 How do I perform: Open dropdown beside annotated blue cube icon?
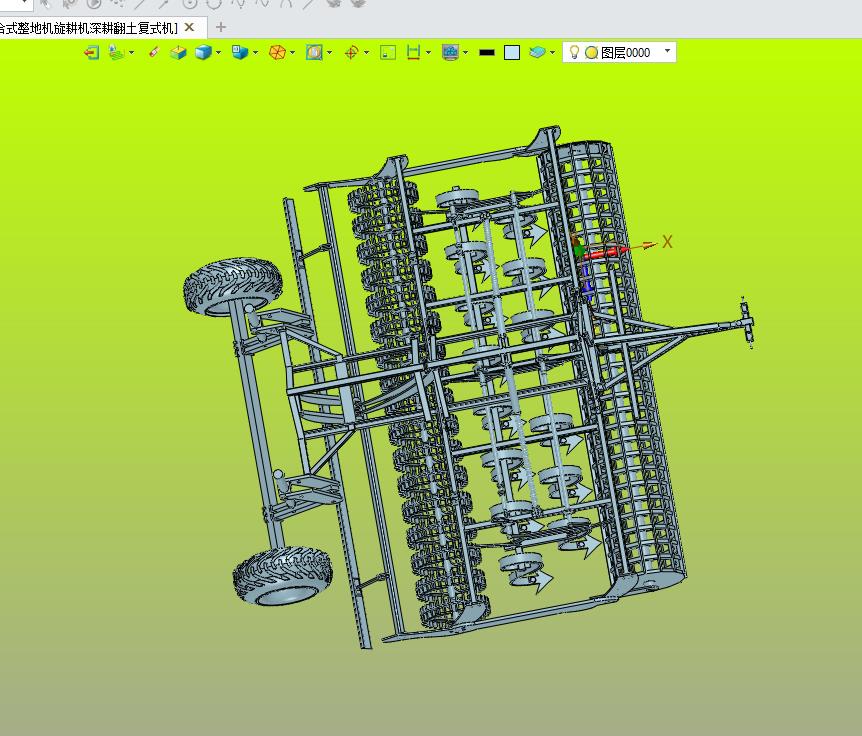tap(255, 53)
